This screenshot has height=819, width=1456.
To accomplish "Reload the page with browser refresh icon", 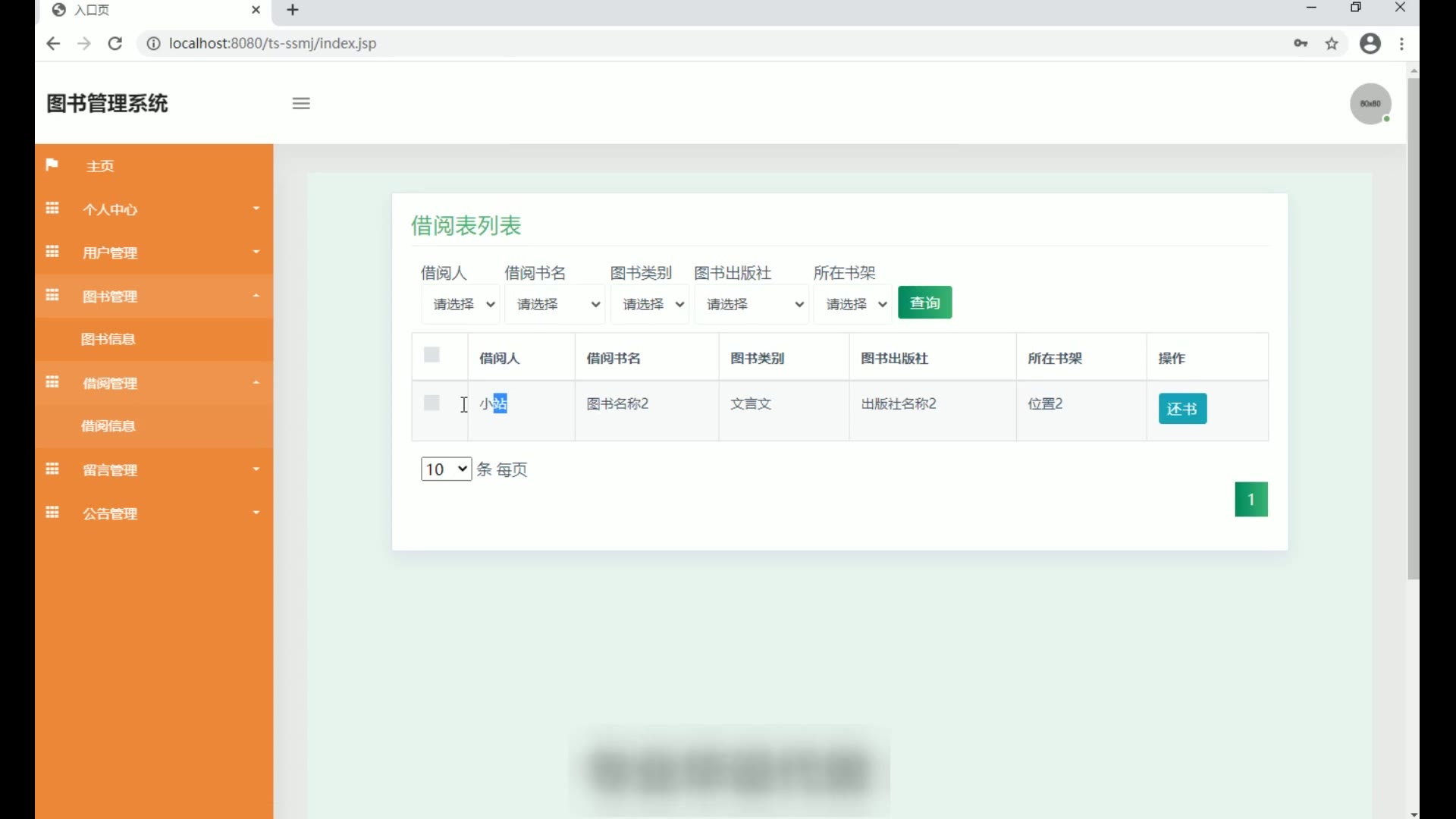I will point(115,43).
